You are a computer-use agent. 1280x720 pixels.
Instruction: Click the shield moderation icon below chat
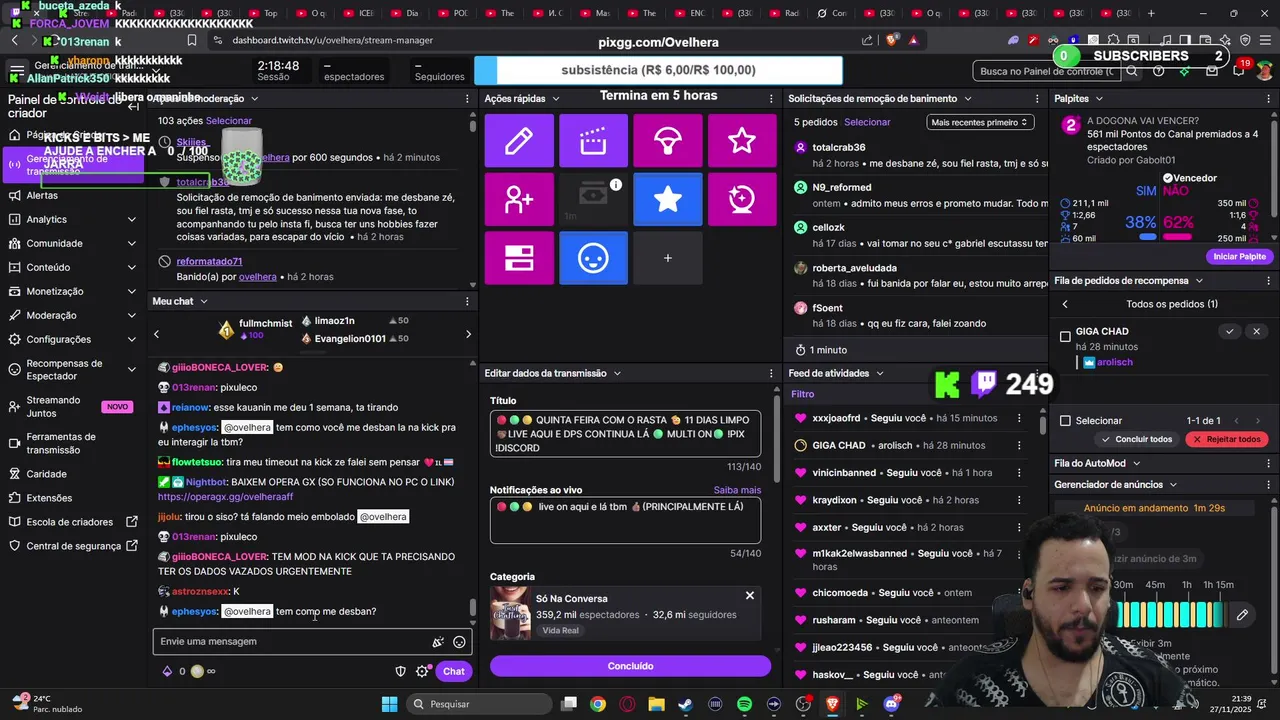(401, 672)
